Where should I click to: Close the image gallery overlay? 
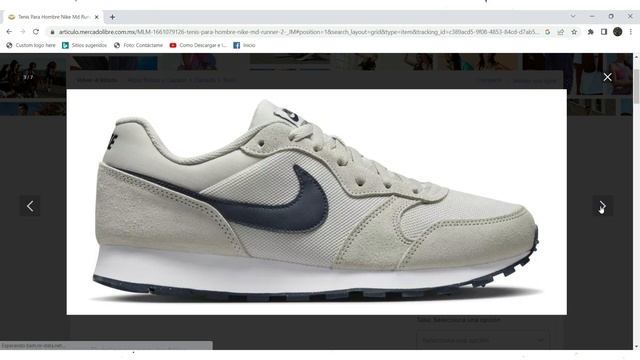[607, 77]
